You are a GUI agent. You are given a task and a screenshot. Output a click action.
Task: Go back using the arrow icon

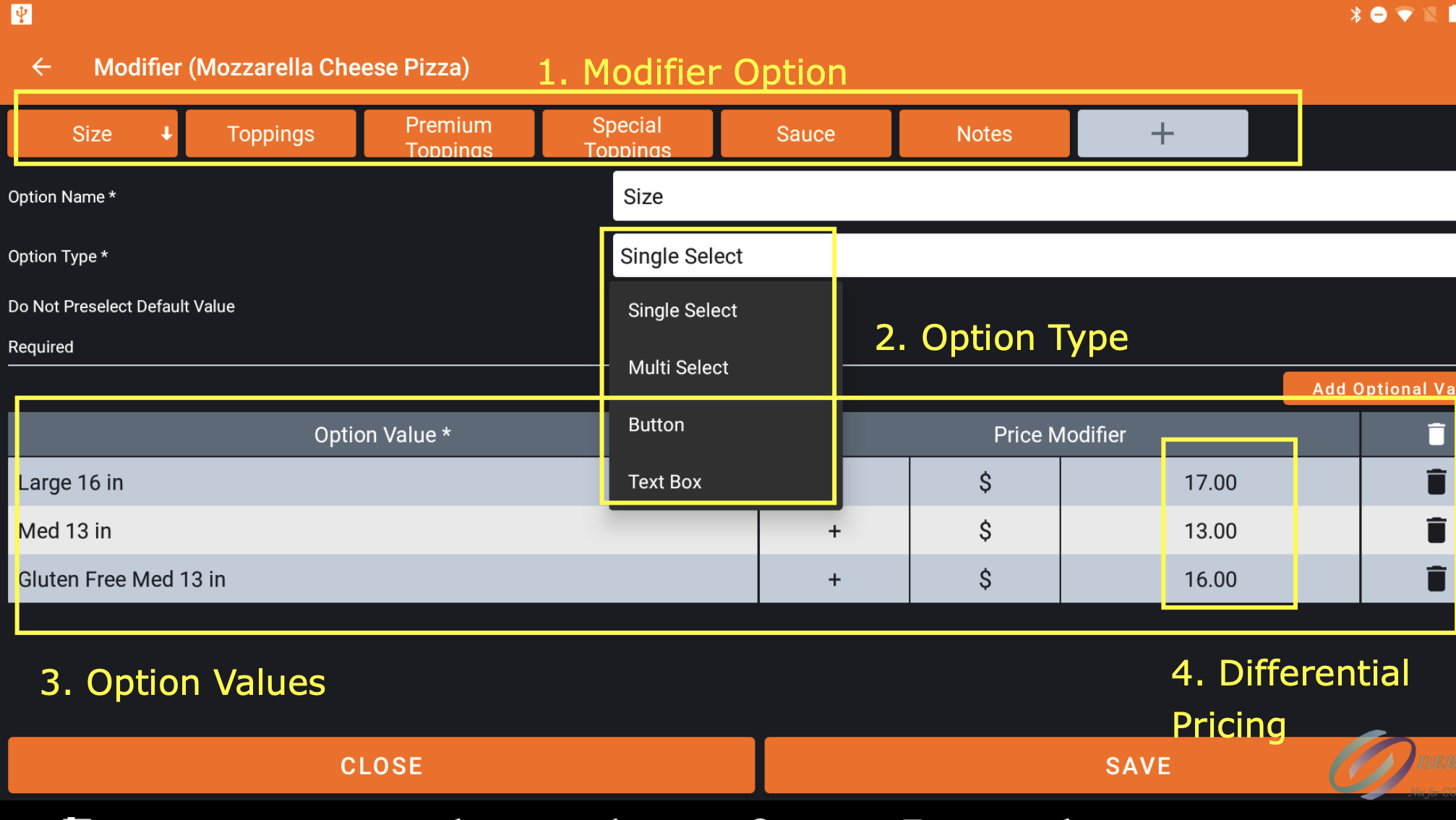(x=42, y=67)
